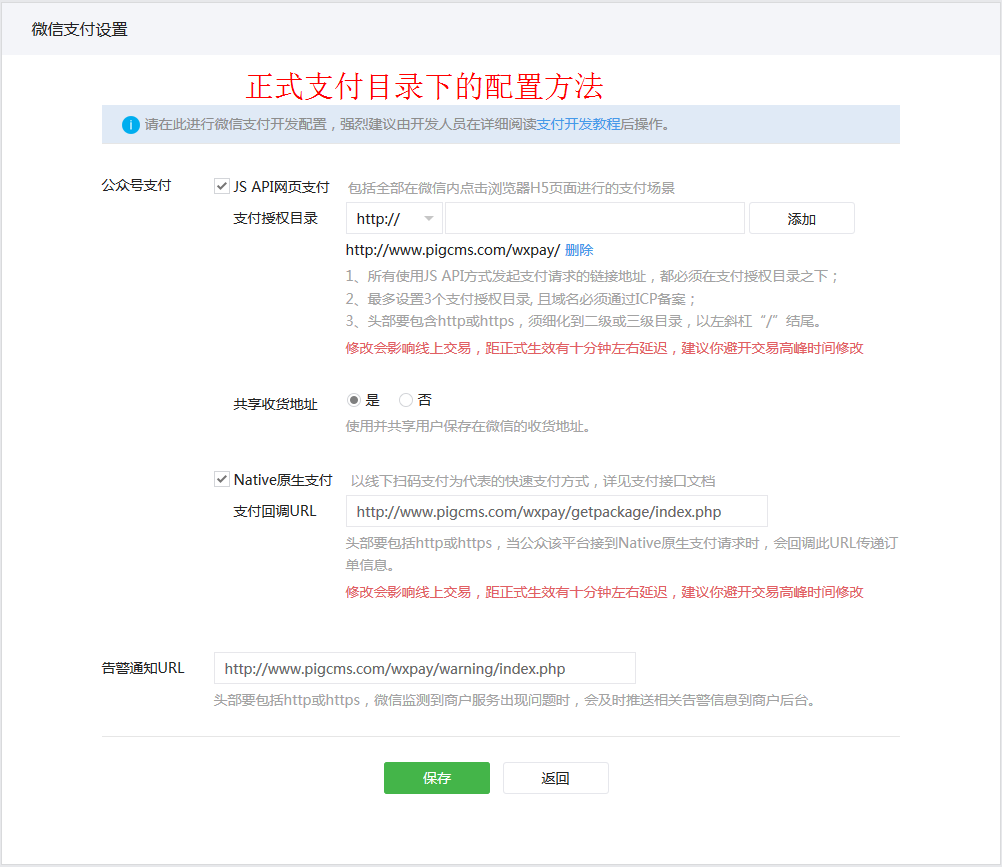This screenshot has height=867, width=1002.
Task: Enable the JS API网页支付 checkbox
Action: click(221, 185)
